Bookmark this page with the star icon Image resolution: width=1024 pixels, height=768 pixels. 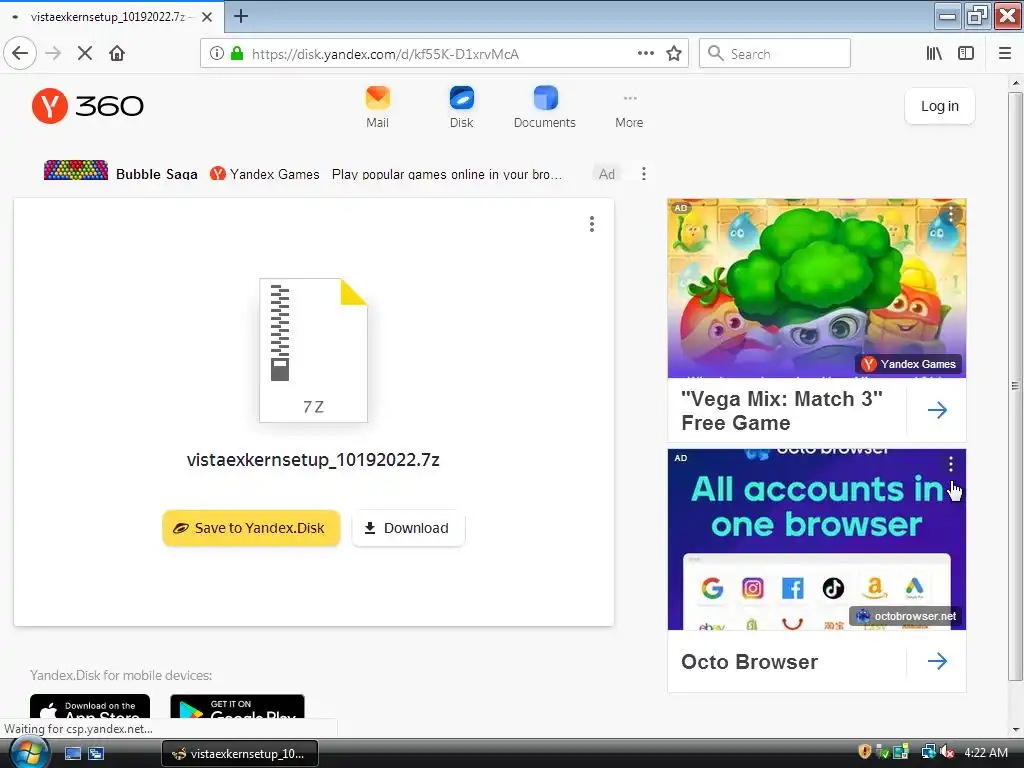click(674, 54)
